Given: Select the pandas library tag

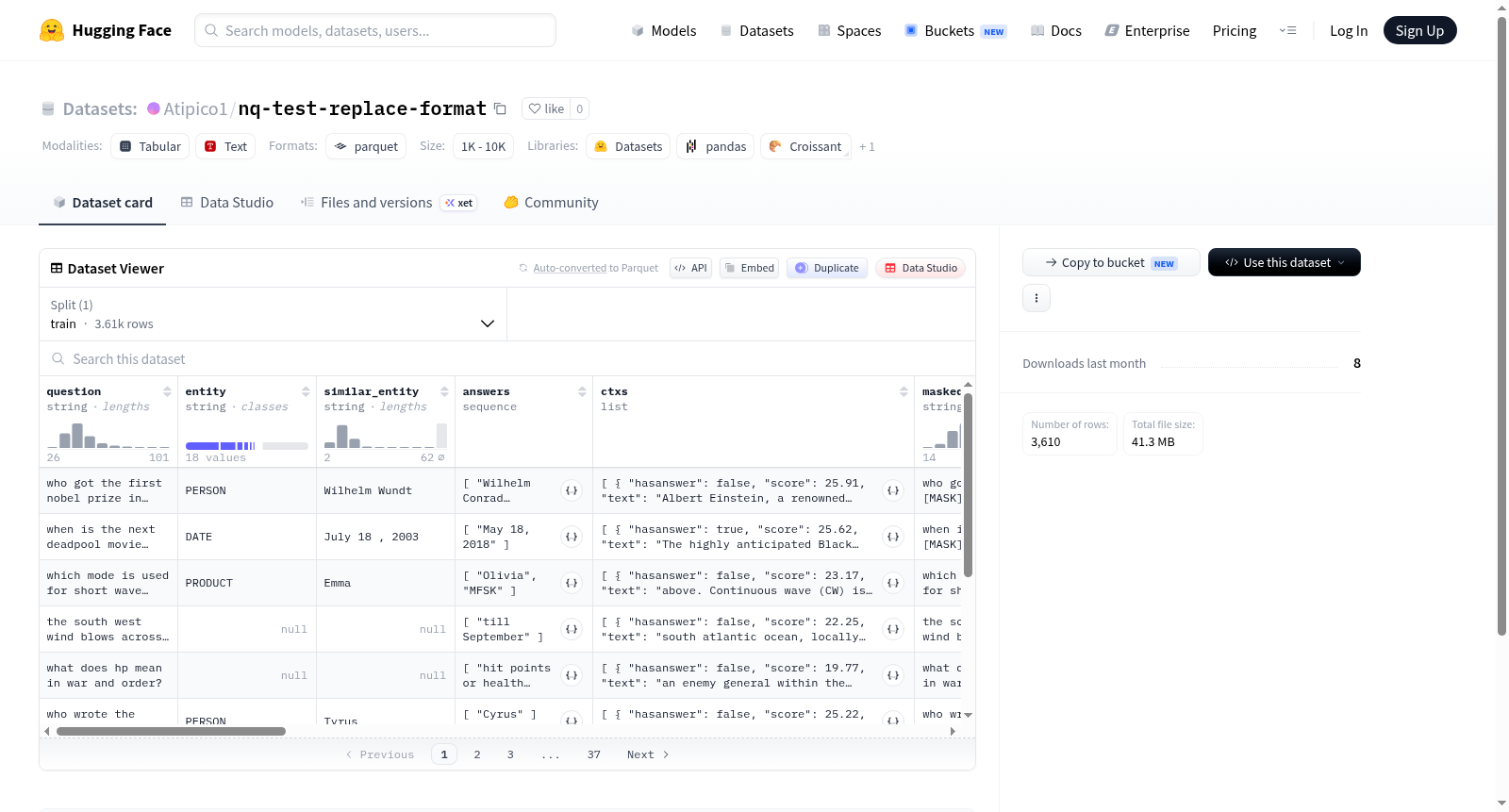Looking at the screenshot, I should [715, 146].
